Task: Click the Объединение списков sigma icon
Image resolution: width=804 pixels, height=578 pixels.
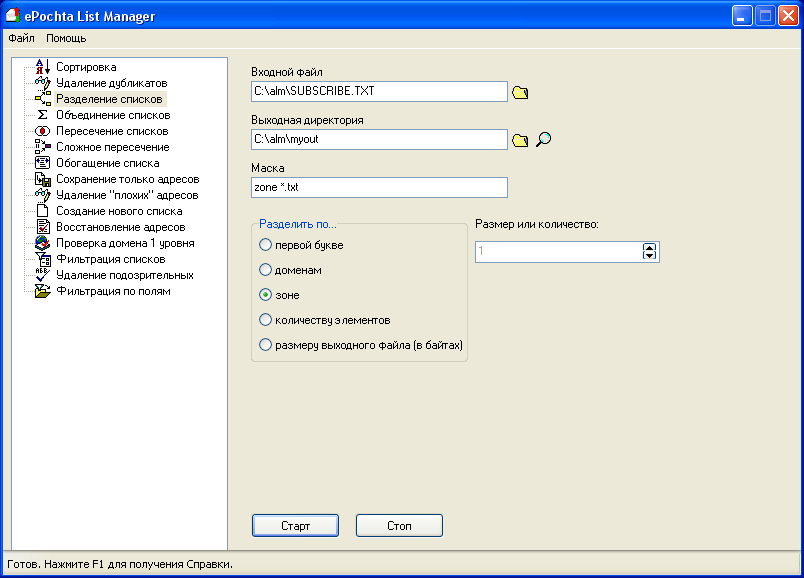Action: (42, 115)
